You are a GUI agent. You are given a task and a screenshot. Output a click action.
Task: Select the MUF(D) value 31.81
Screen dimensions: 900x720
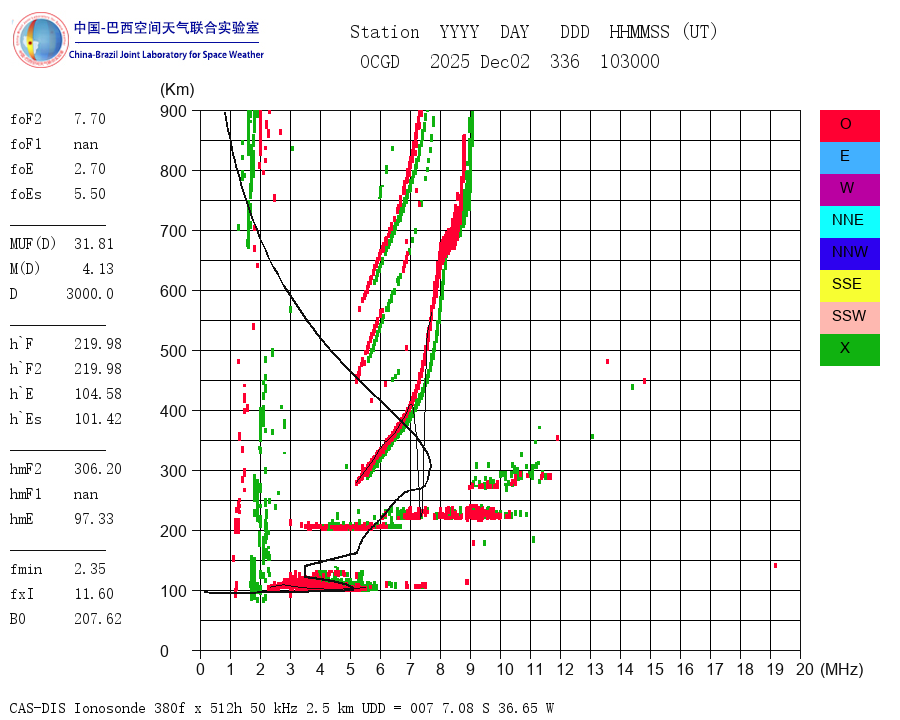[x=94, y=244]
